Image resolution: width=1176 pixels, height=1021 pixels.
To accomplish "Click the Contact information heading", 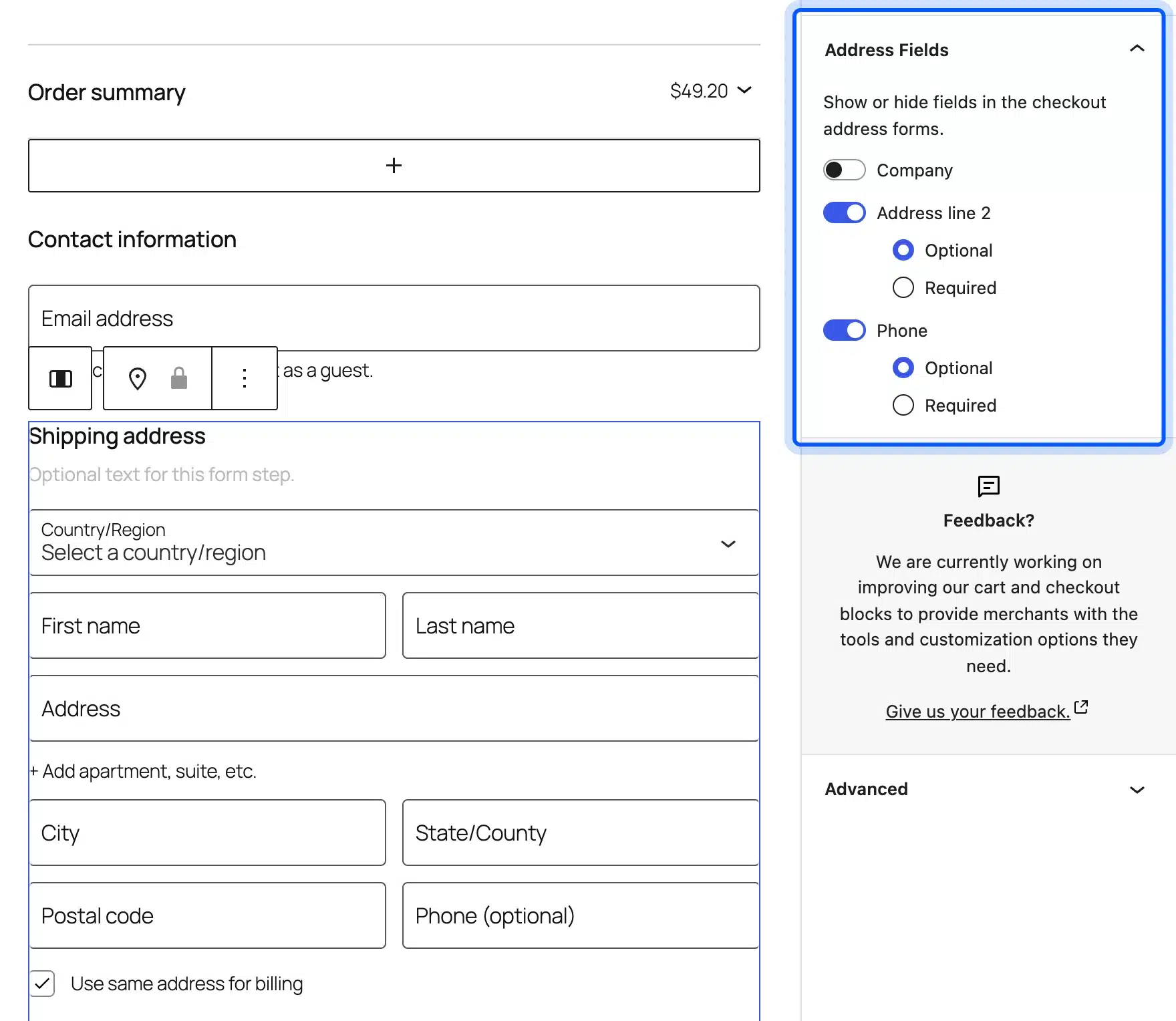I will (x=132, y=239).
